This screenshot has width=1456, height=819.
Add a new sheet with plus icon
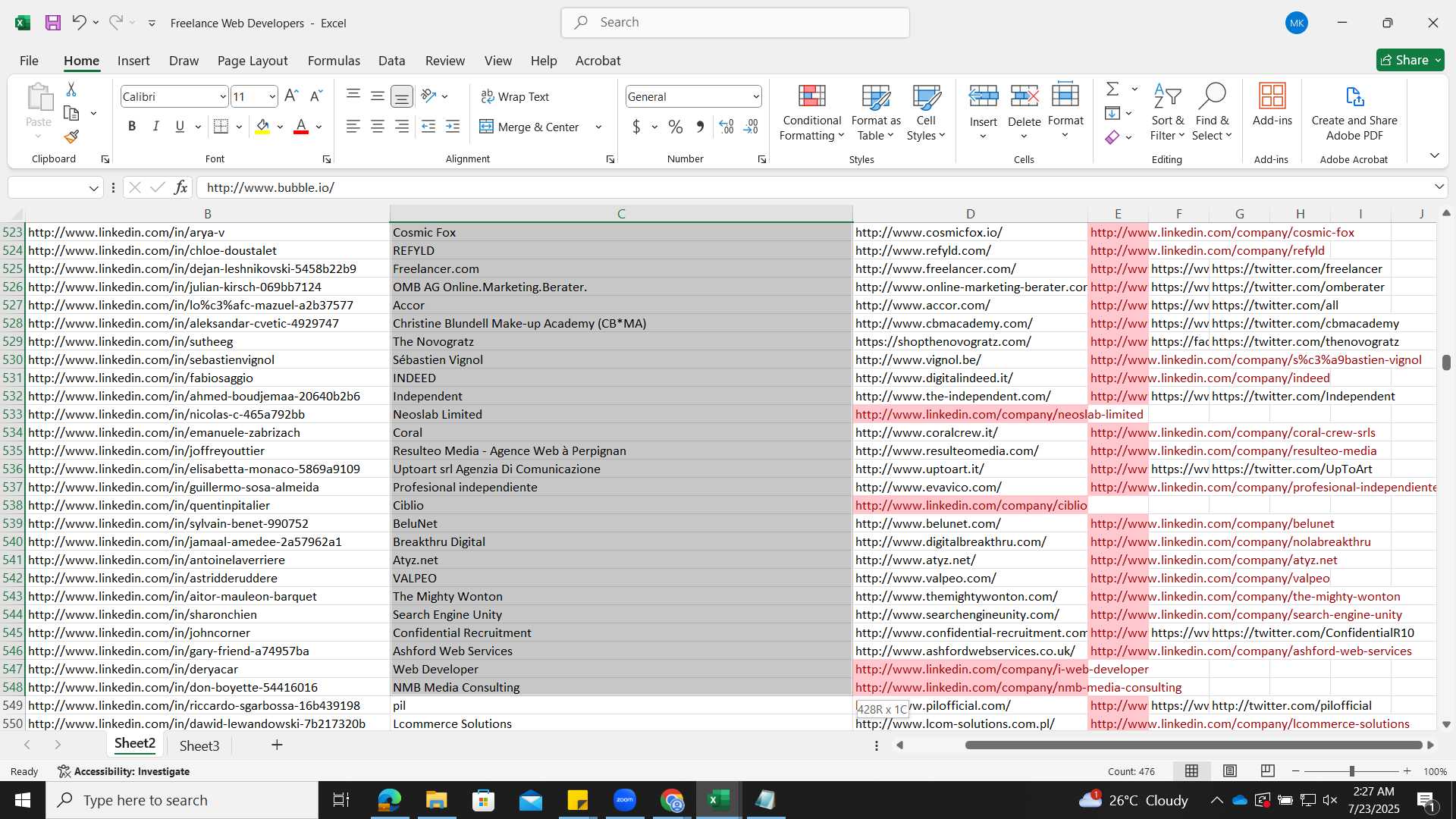[277, 745]
